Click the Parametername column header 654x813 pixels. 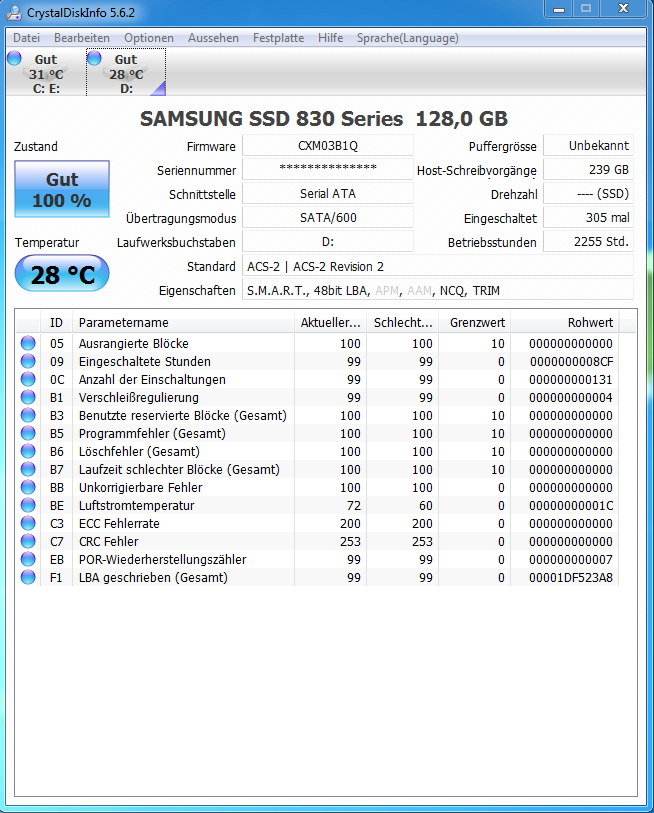(184, 323)
